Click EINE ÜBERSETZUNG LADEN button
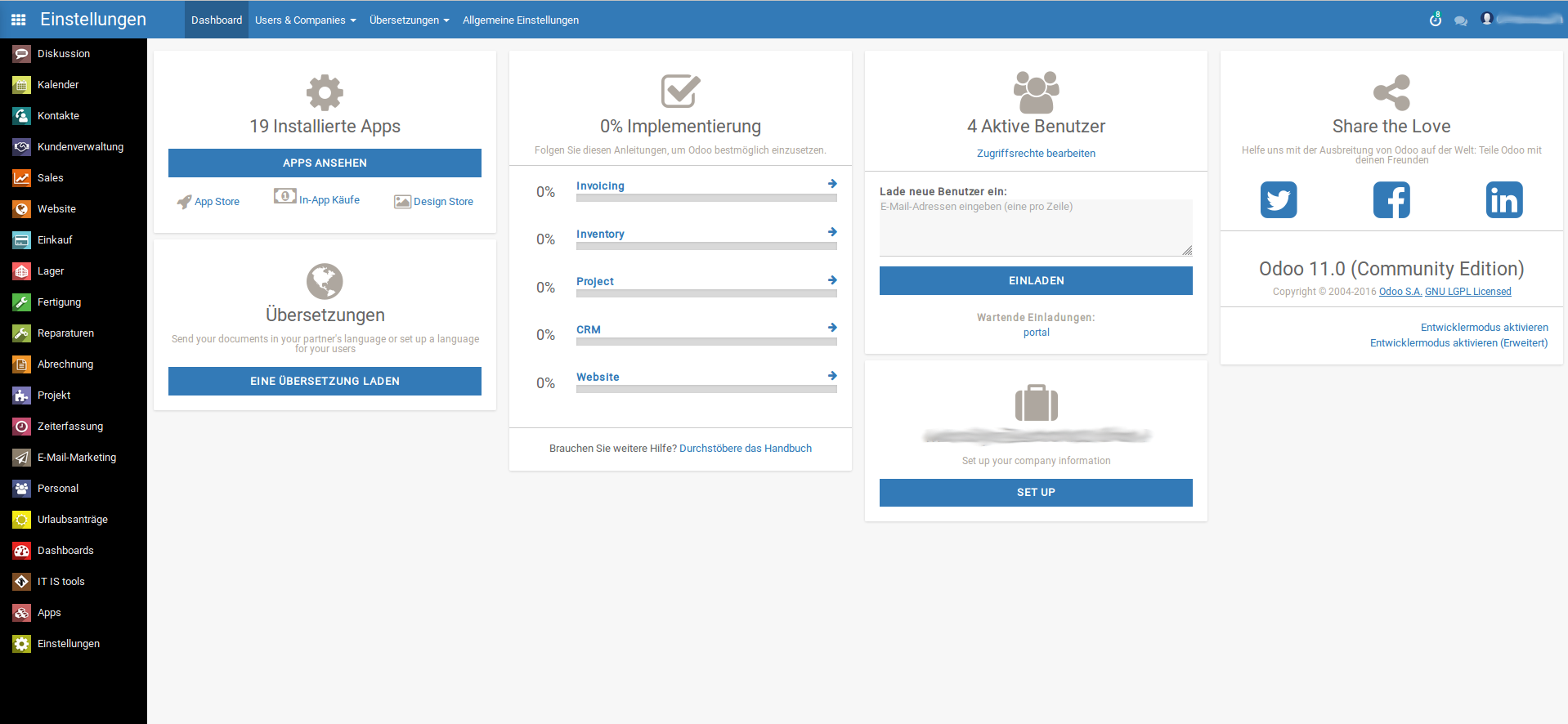The image size is (1568, 724). (325, 381)
